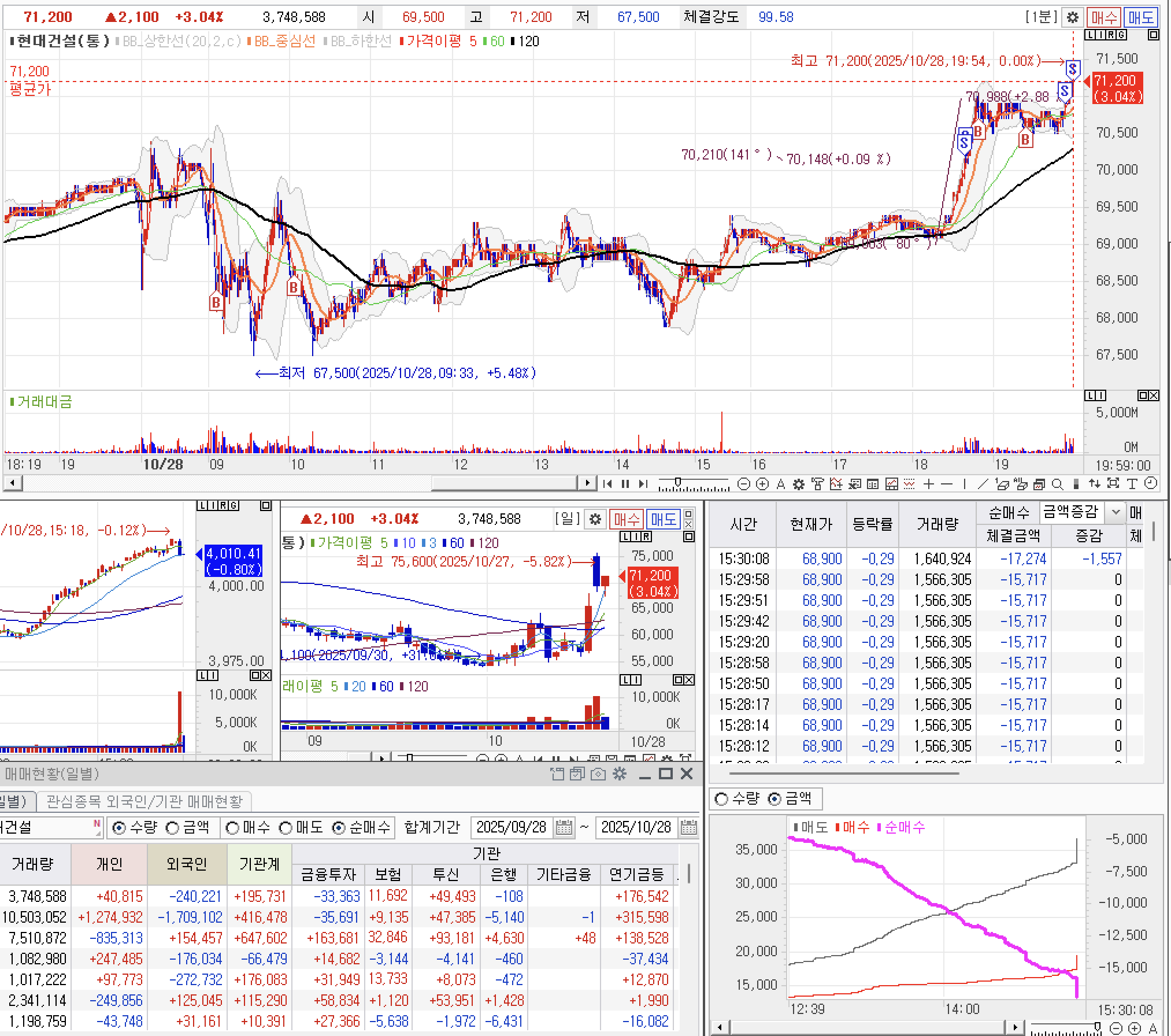Switch to 관심종목 외국인/기관 매매현황 tab
This screenshot has height=1036, width=1171.
click(144, 801)
